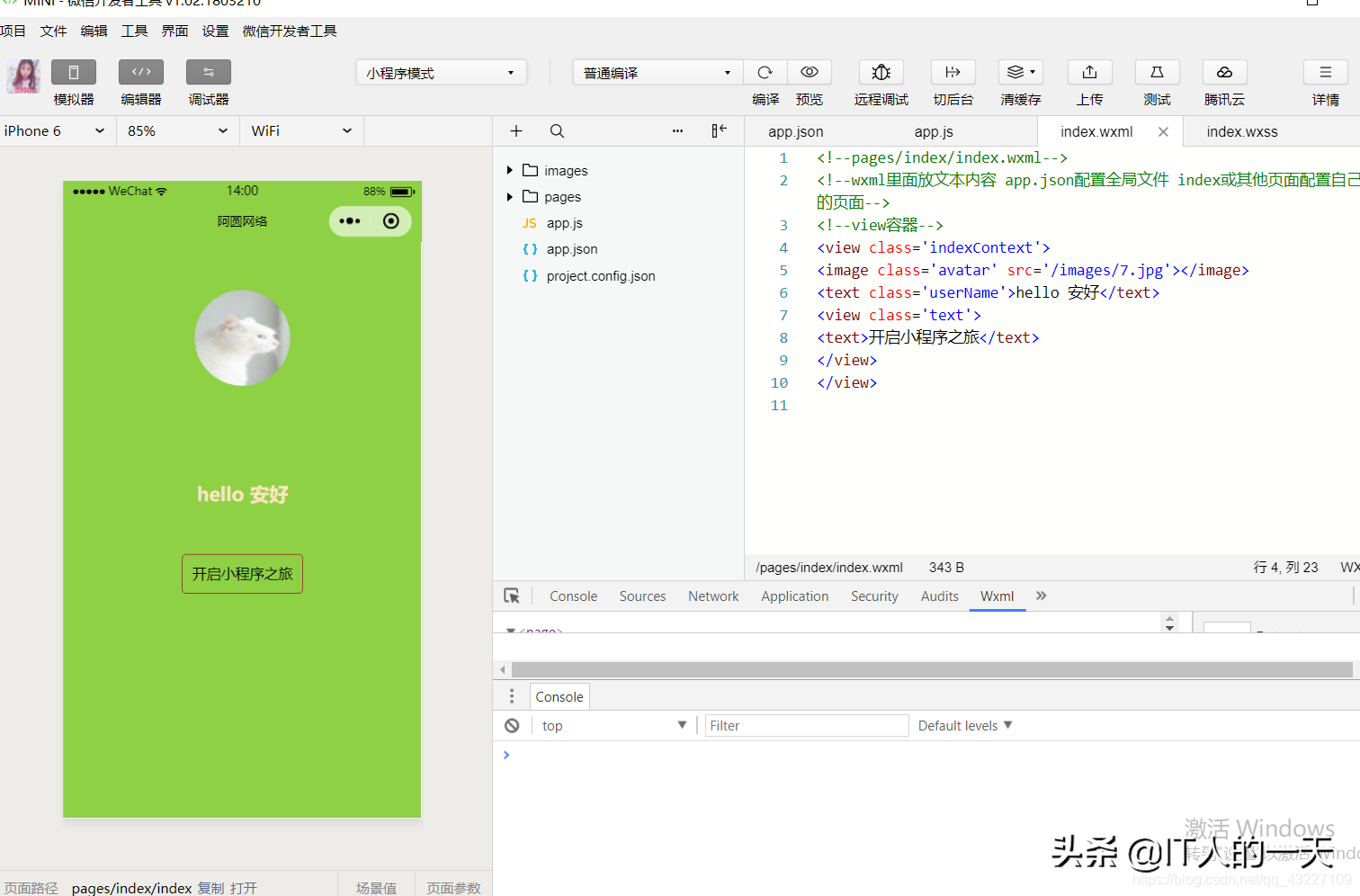Screen dimensions: 1360x896
Task: Open remote debugging bug icon
Action: click(x=881, y=73)
